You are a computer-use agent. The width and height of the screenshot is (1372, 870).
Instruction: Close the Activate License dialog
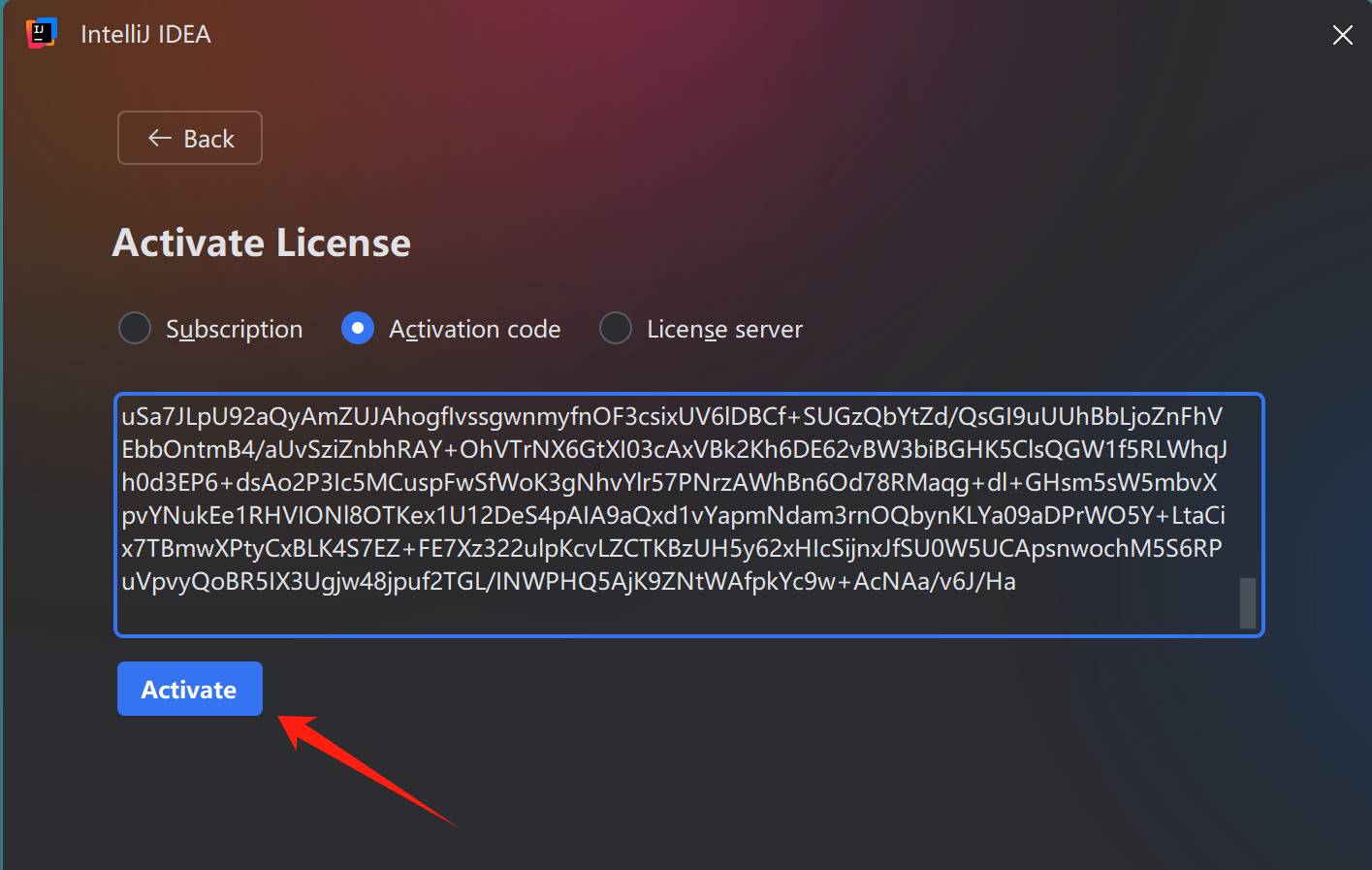[1342, 36]
